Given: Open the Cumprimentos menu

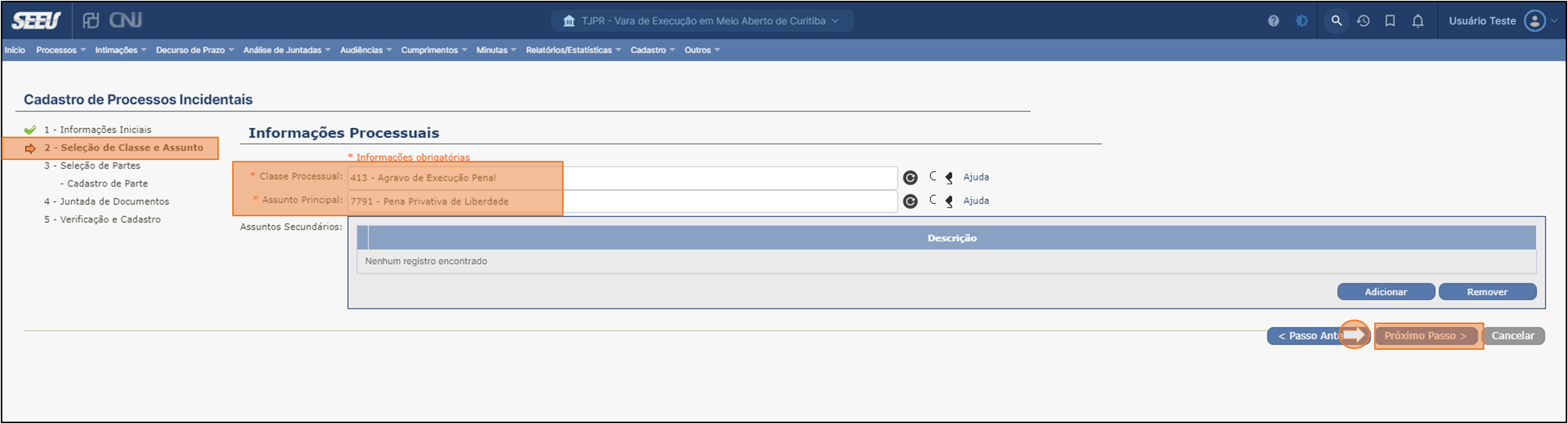Looking at the screenshot, I should pos(433,50).
